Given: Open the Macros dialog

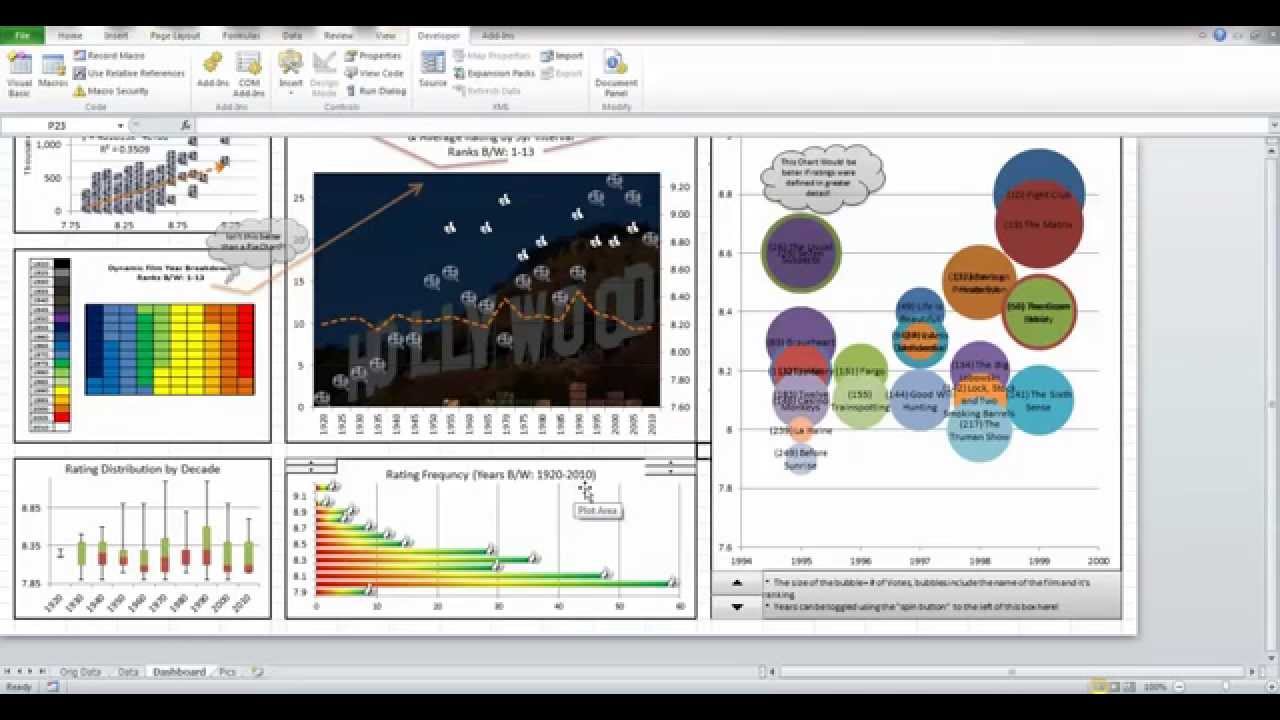Looking at the screenshot, I should click(53, 70).
